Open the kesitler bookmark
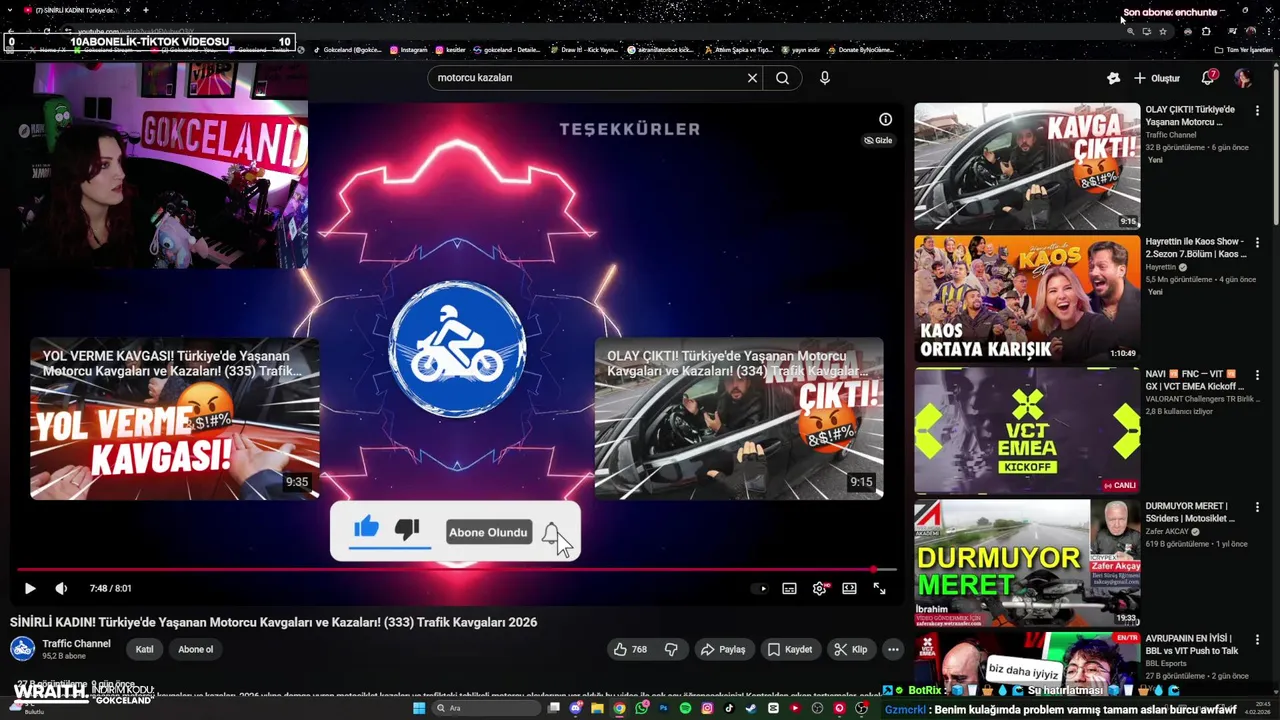This screenshot has height=720, width=1280. point(451,50)
